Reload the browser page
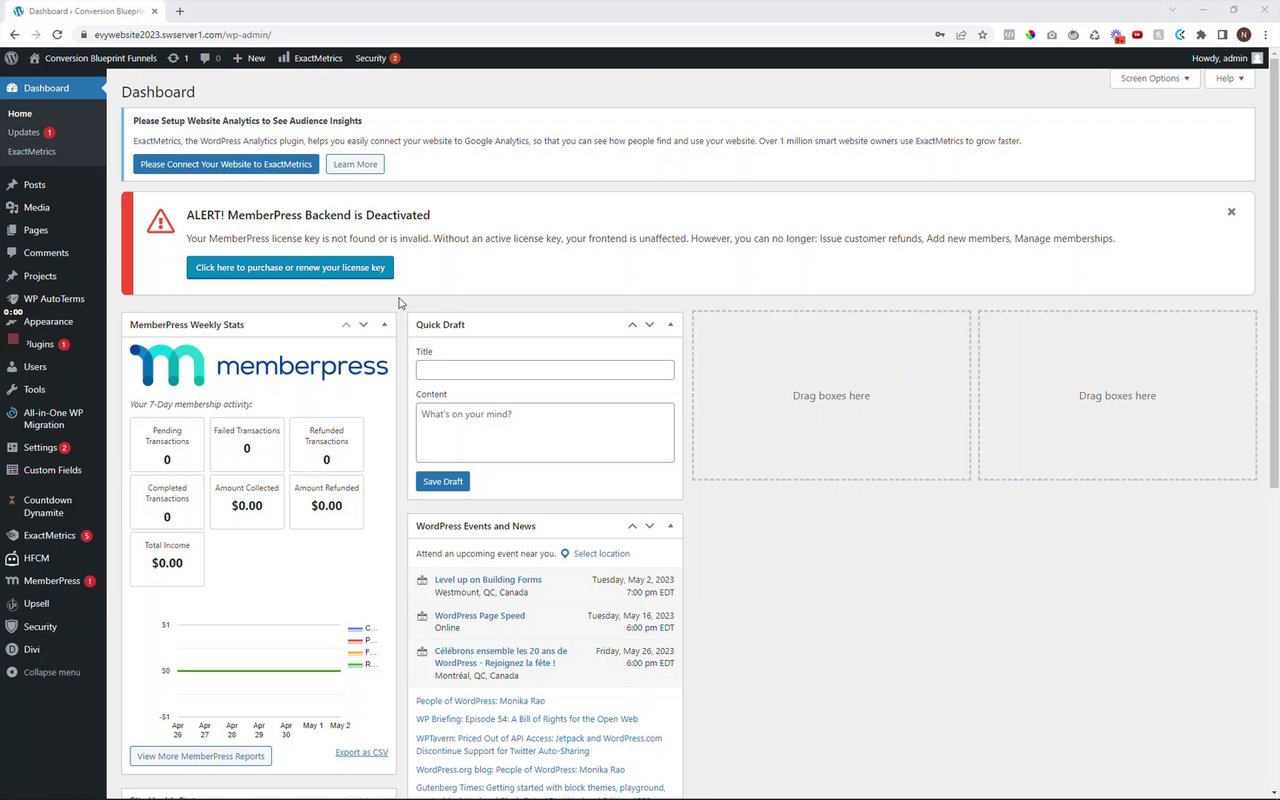The width and height of the screenshot is (1280, 800). (x=57, y=34)
